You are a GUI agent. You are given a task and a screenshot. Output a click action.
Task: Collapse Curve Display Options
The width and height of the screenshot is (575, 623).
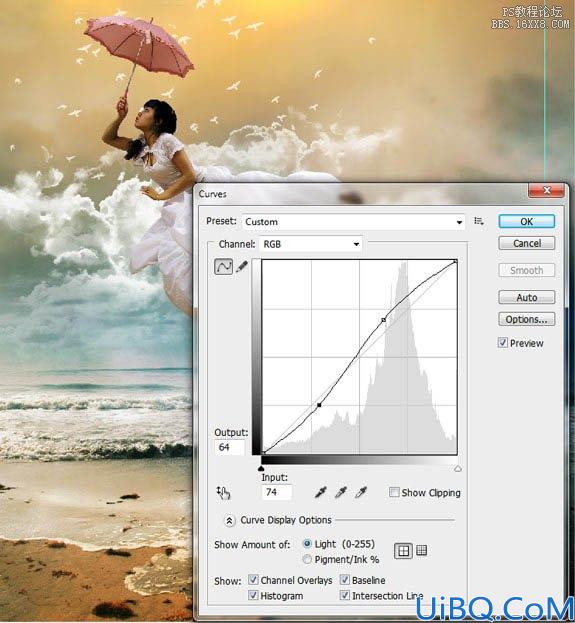229,520
